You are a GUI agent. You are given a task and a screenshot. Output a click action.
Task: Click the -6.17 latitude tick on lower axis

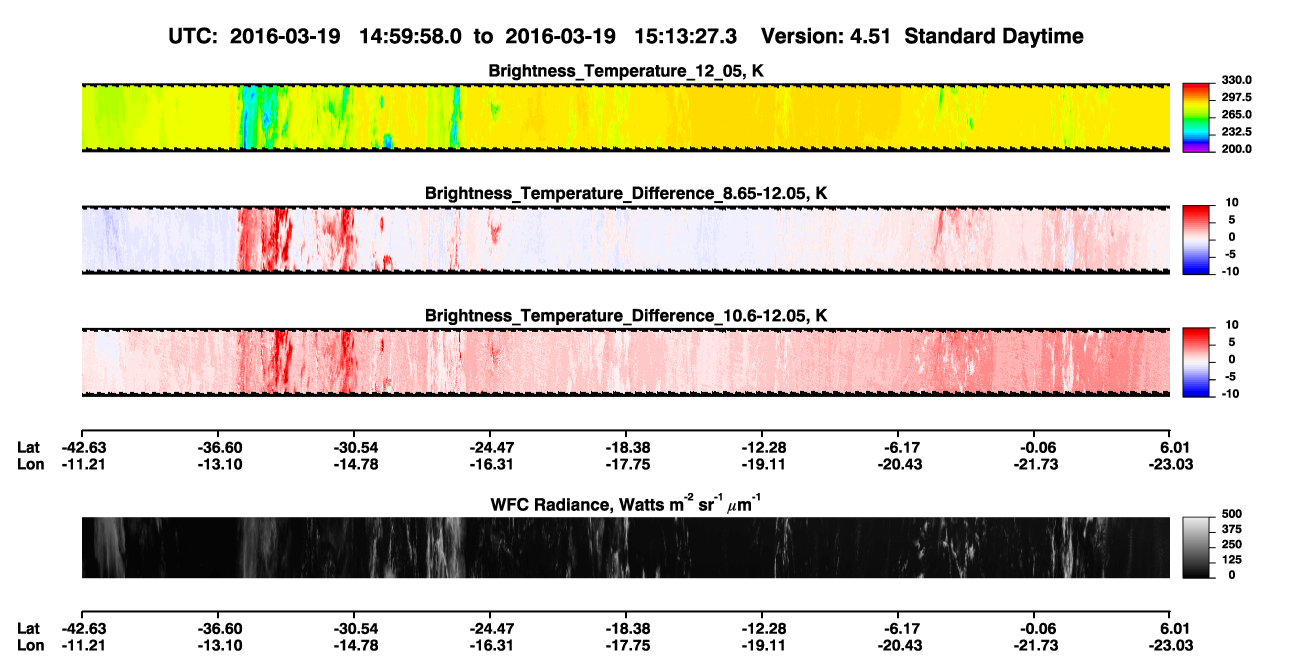point(898,629)
